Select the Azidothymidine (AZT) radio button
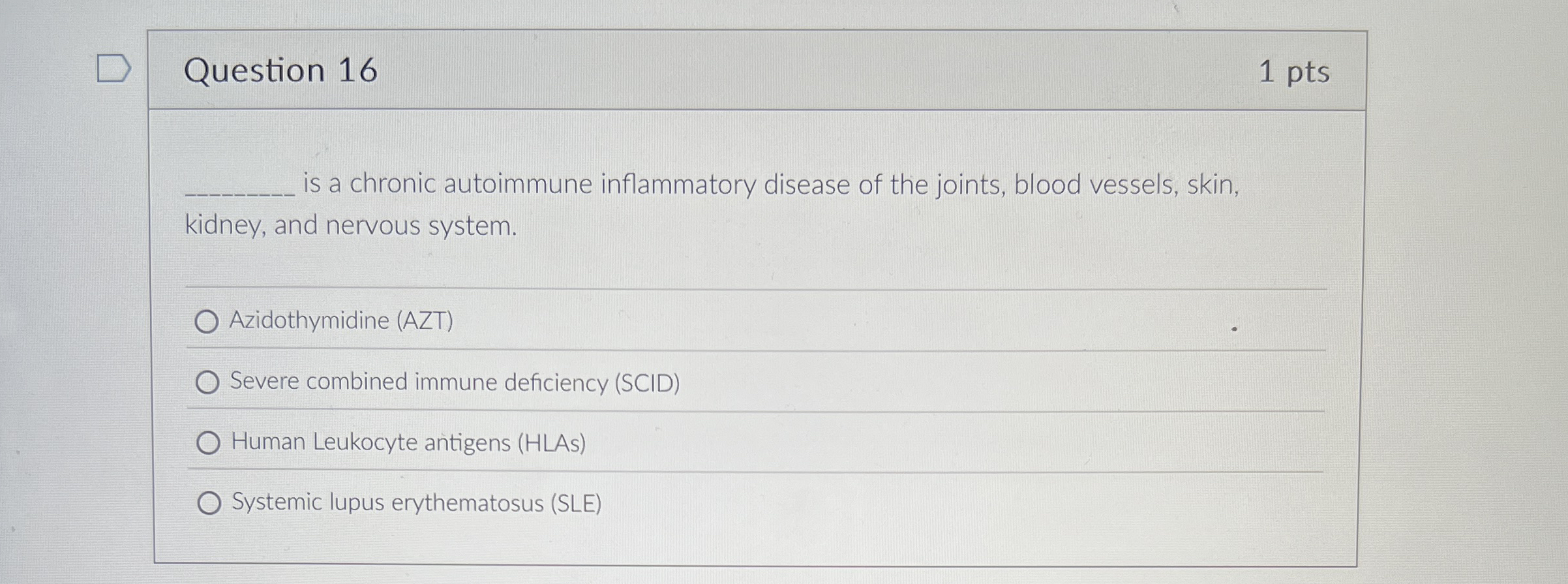The width and height of the screenshot is (1568, 584). click(208, 321)
